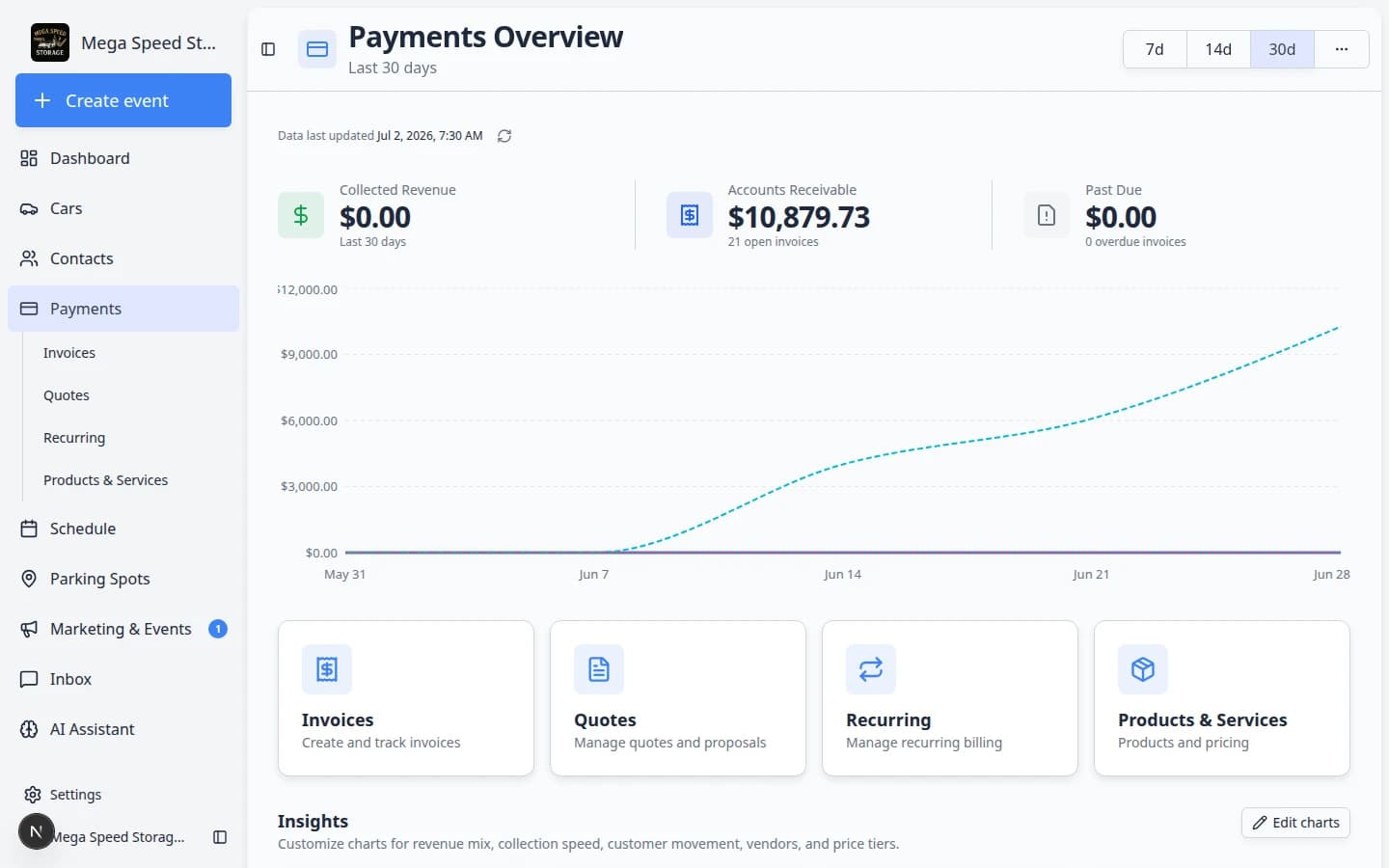Click the Products & Services box icon
The image size is (1389, 868).
point(1143,669)
